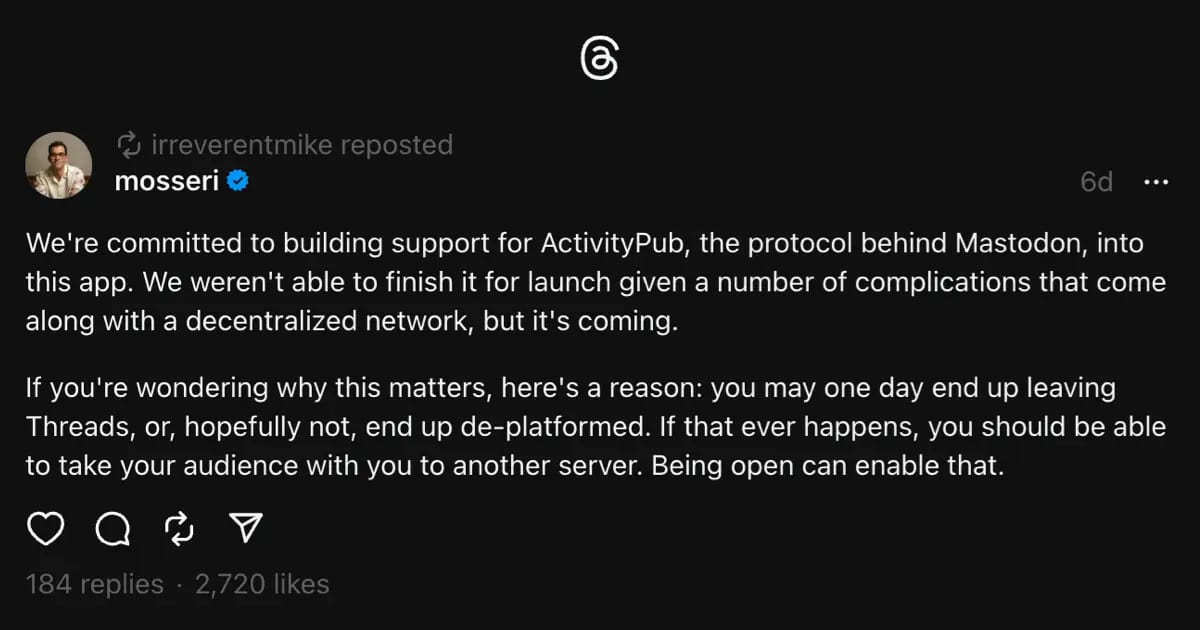View the 184 replies

(95, 584)
